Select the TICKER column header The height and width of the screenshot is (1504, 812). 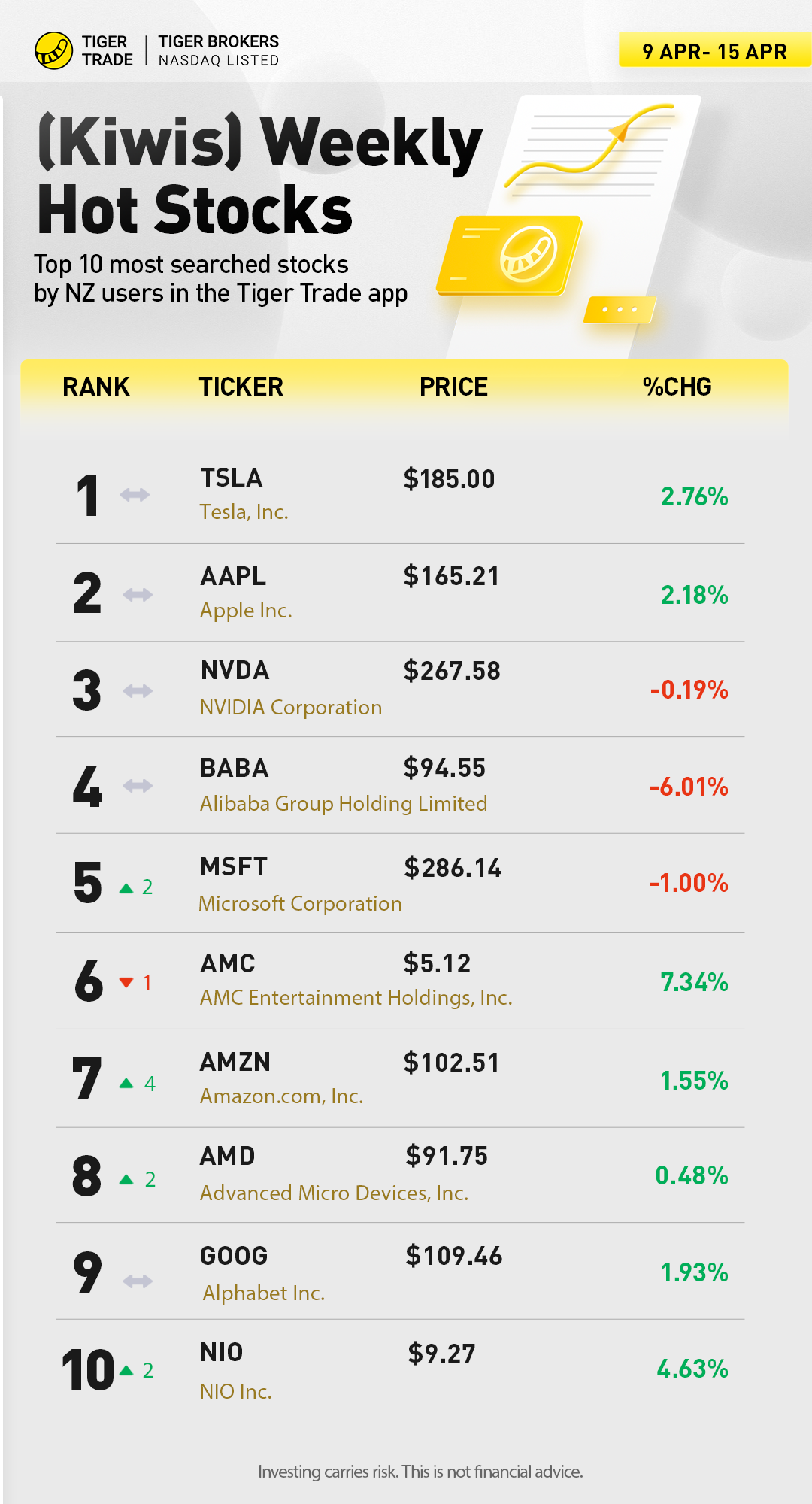tap(241, 387)
